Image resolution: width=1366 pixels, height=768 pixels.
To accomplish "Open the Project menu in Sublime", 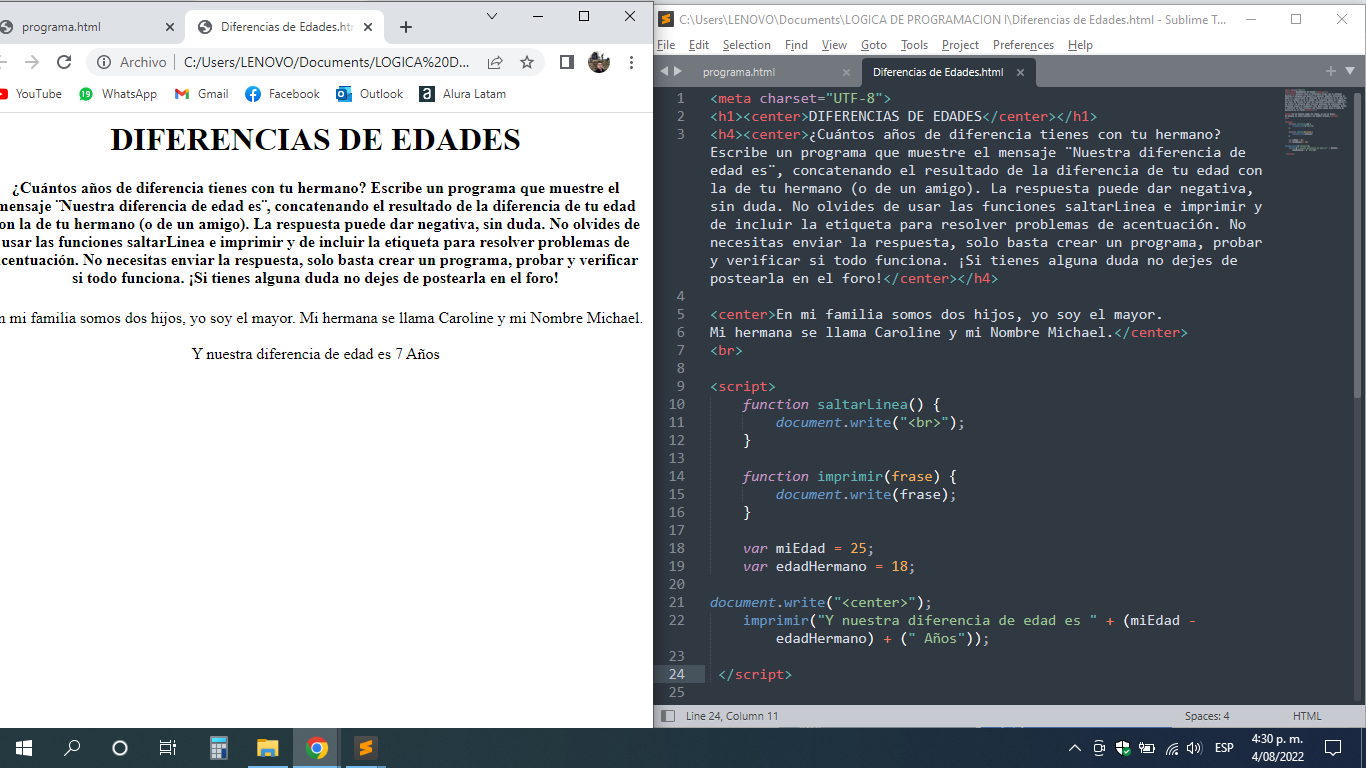I will [x=960, y=45].
